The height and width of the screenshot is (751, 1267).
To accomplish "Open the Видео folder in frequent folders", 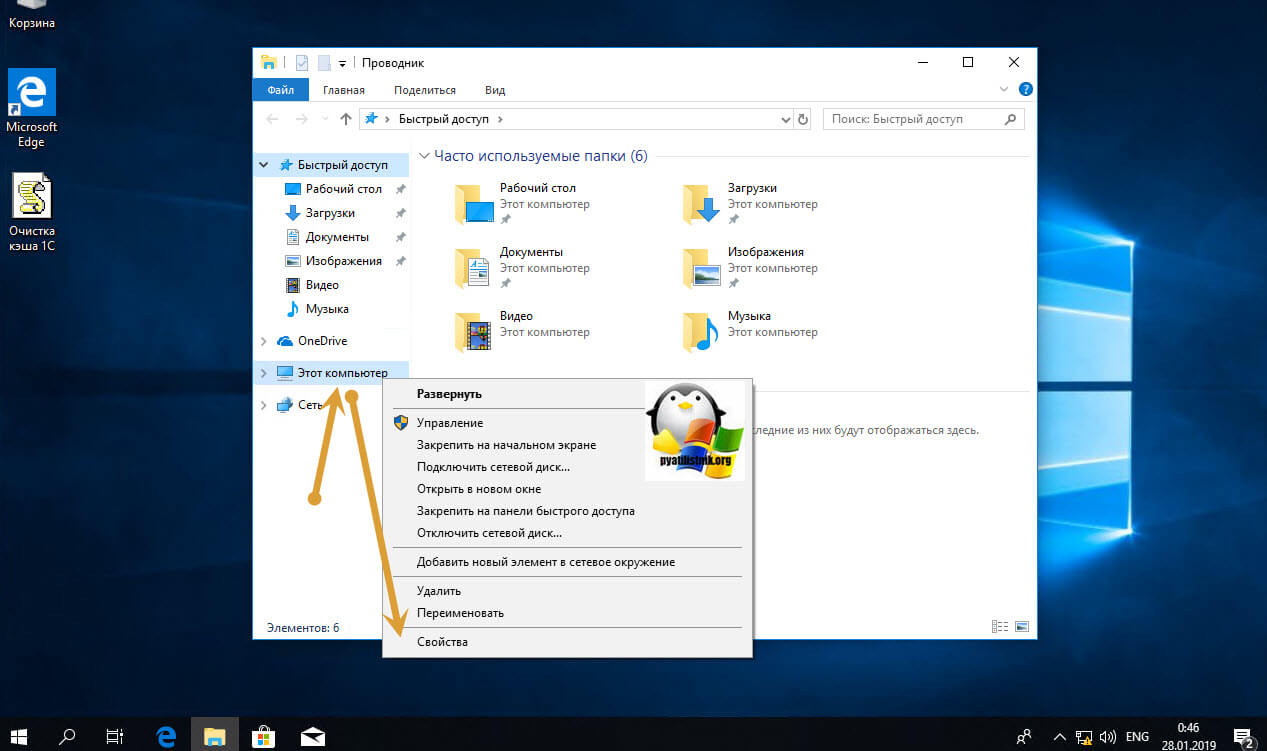I will coord(474,332).
